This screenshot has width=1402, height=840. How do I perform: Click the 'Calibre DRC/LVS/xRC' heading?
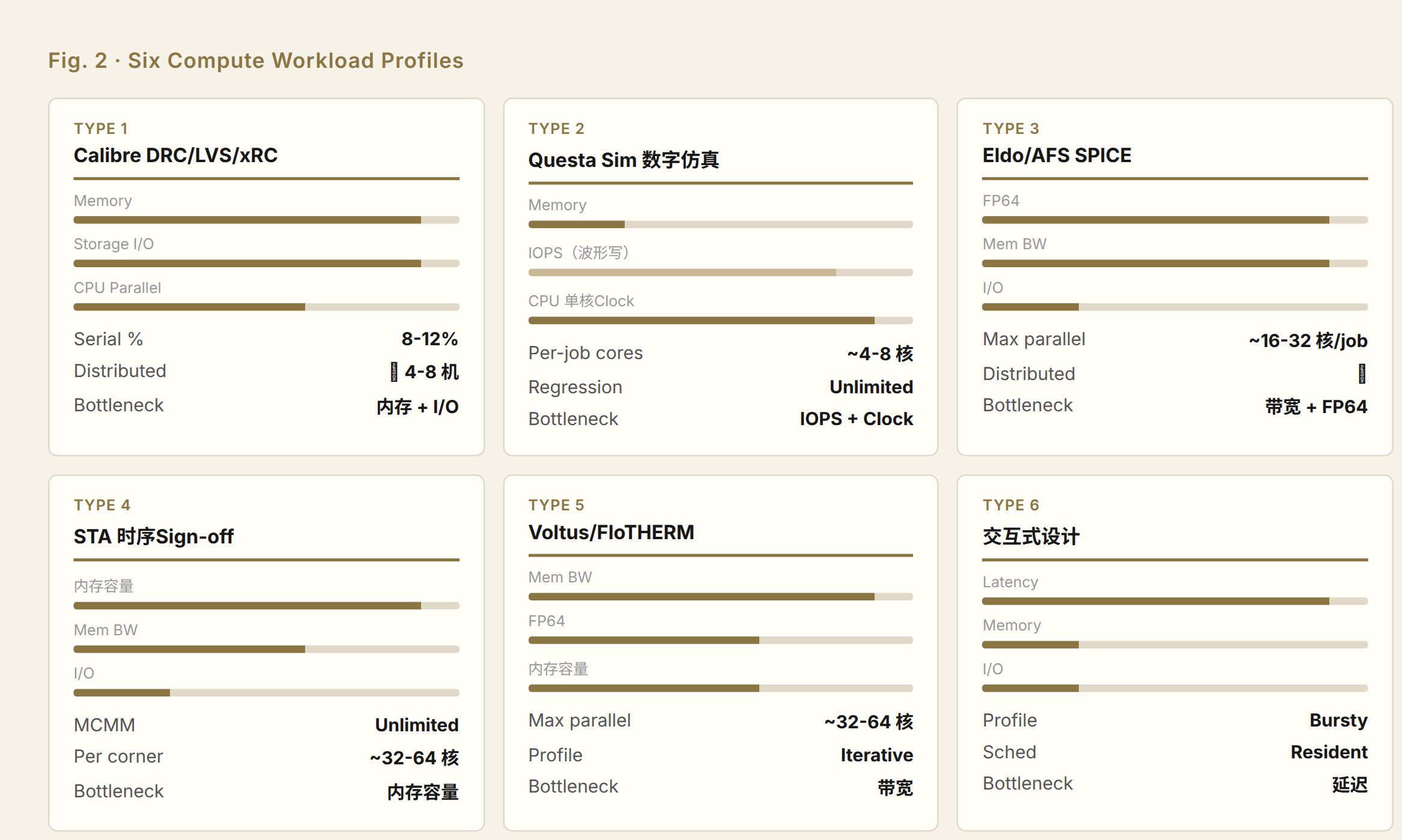175,155
